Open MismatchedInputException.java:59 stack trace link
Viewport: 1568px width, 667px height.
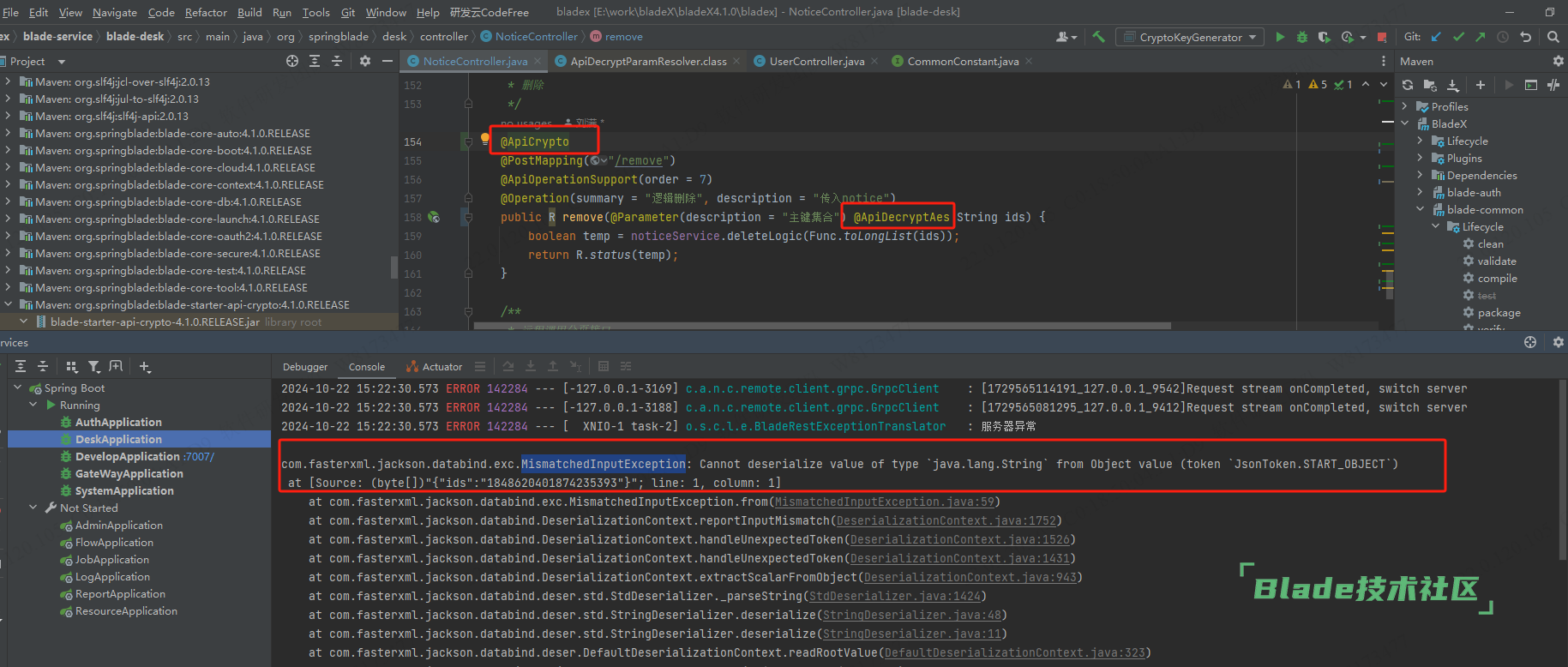tap(884, 502)
